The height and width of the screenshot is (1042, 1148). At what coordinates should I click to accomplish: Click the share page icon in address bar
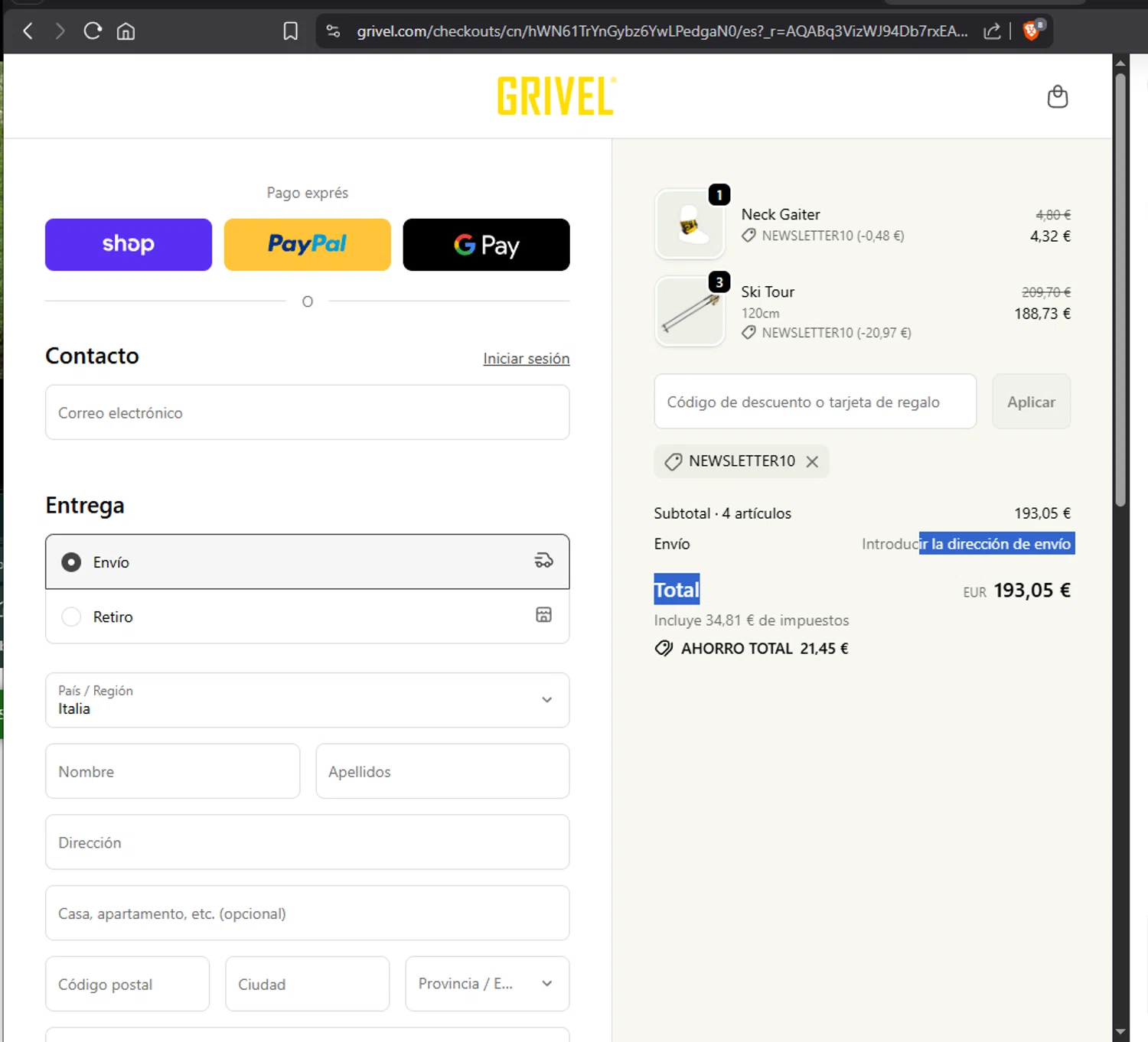coord(992,31)
